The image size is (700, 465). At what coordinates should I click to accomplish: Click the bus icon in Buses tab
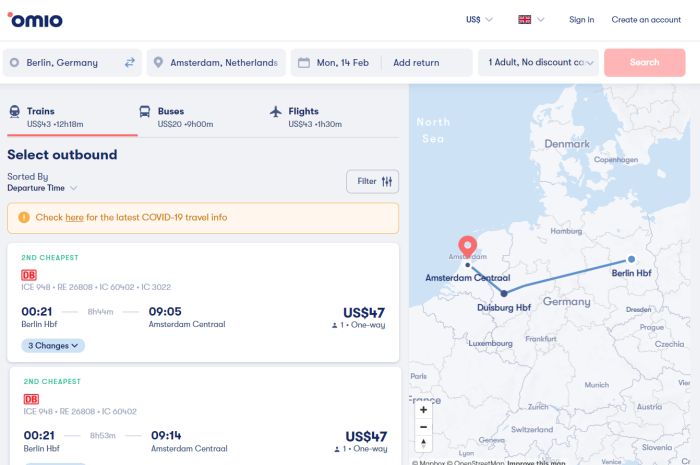pyautogui.click(x=145, y=112)
